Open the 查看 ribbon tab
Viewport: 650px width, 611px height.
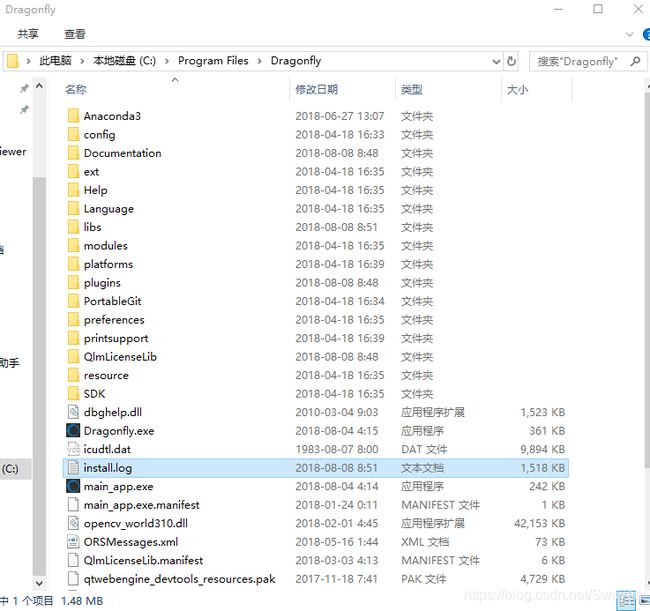75,34
